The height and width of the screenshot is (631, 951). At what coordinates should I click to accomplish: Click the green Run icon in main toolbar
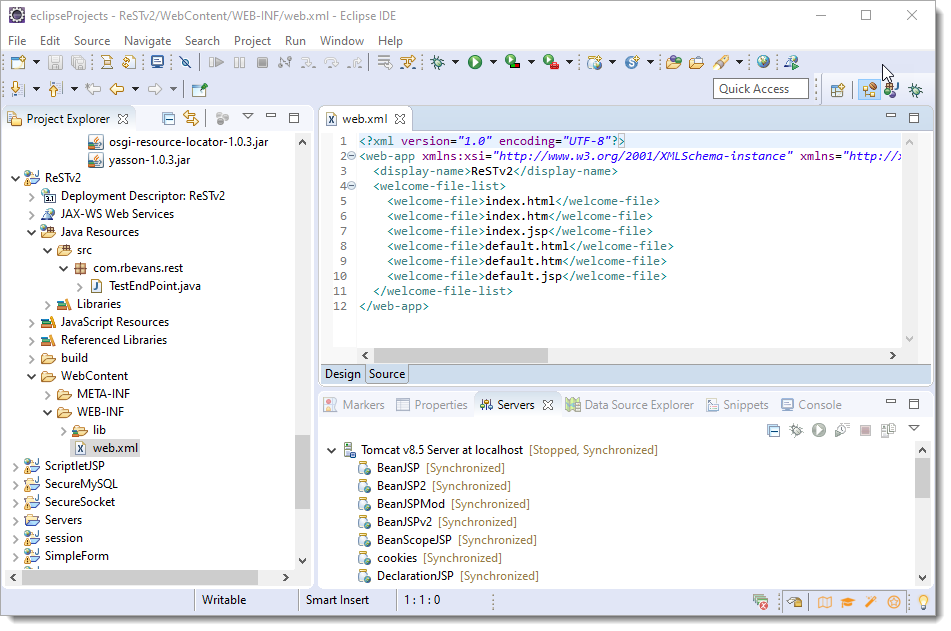click(475, 62)
